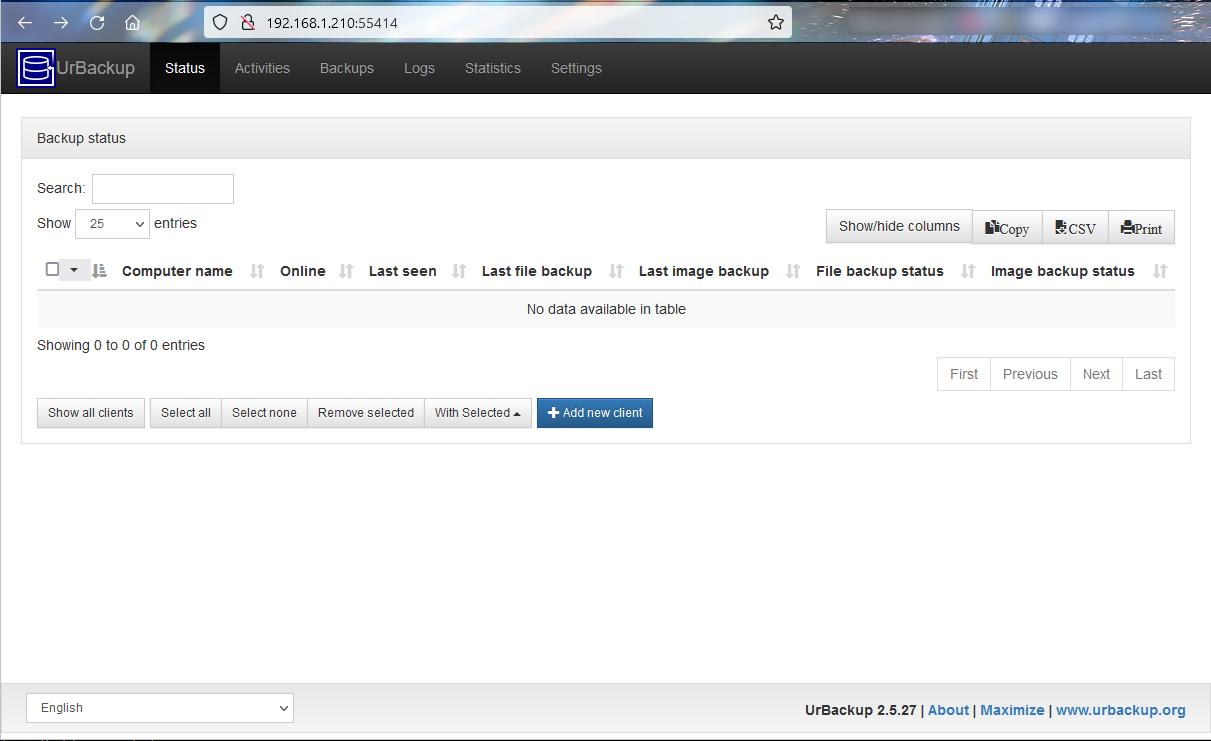
Task: Open the Settings tab
Action: click(576, 69)
